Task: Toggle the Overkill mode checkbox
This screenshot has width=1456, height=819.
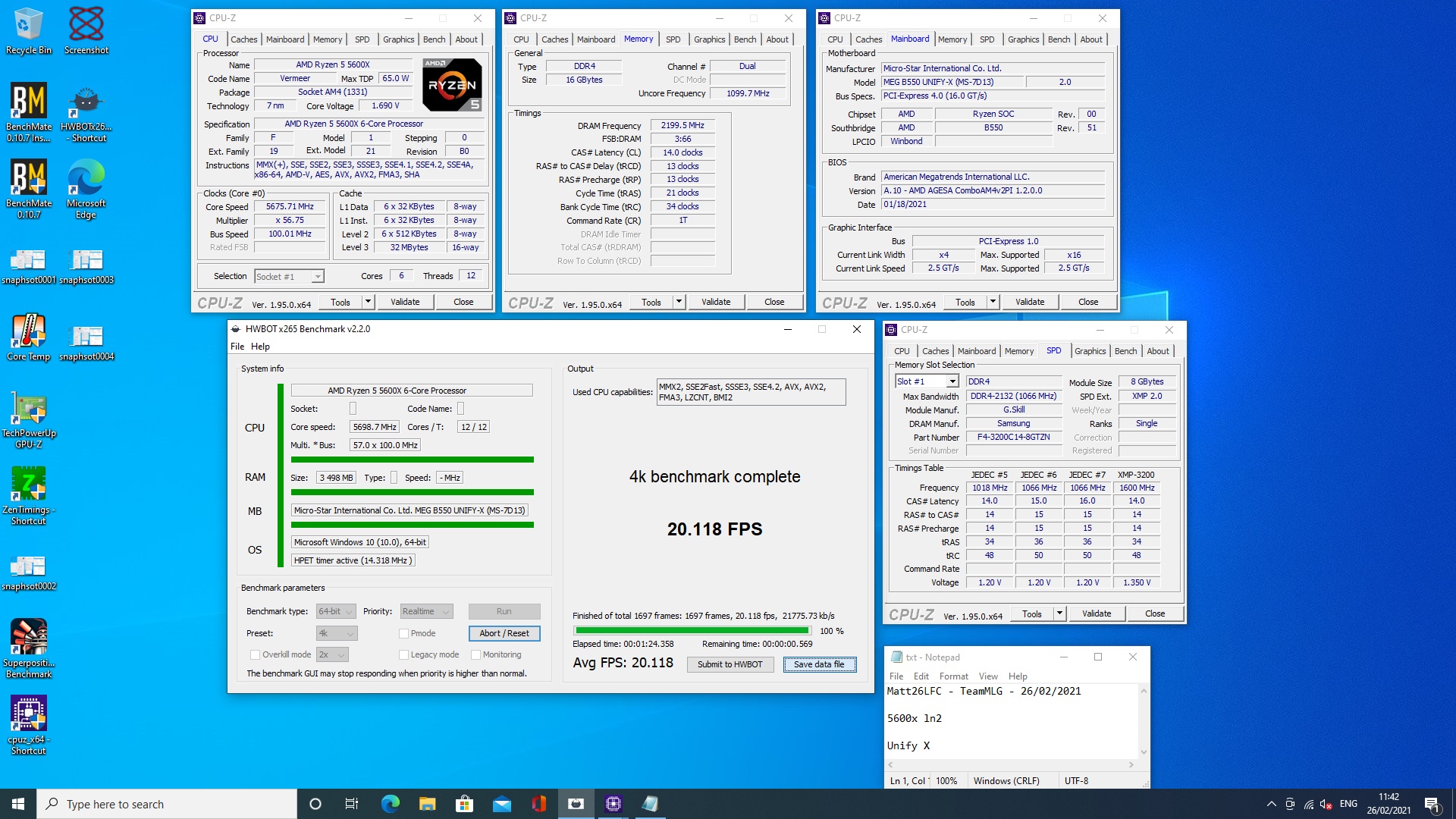Action: pos(255,654)
